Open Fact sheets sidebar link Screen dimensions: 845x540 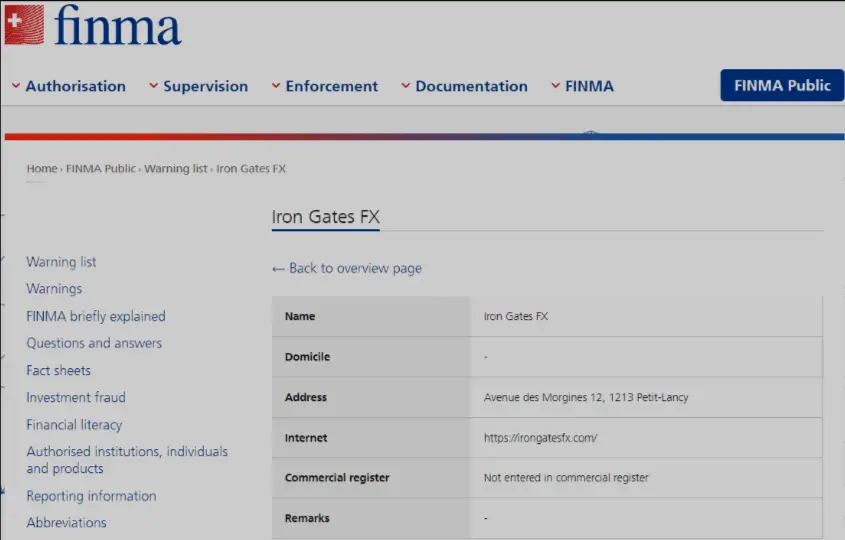click(59, 370)
